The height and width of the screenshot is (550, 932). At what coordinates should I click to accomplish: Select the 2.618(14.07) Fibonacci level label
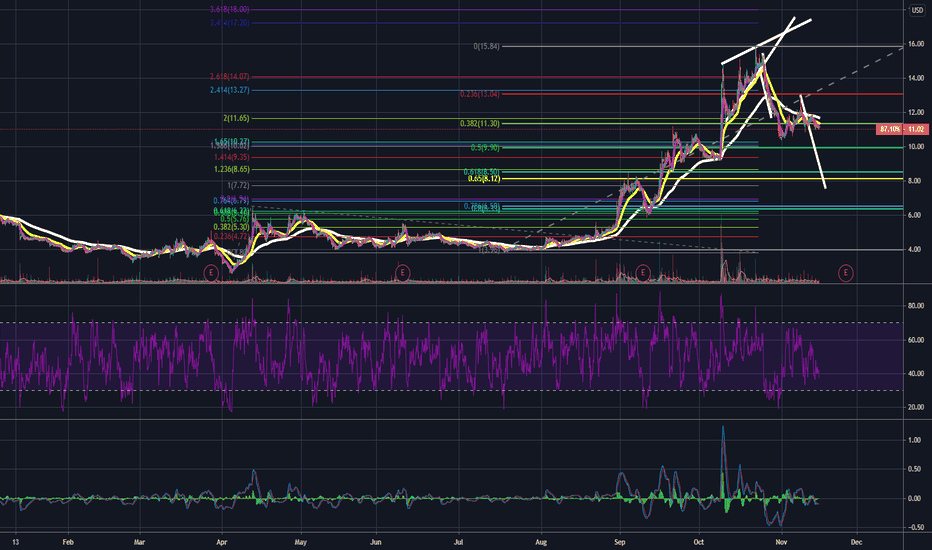(x=229, y=77)
